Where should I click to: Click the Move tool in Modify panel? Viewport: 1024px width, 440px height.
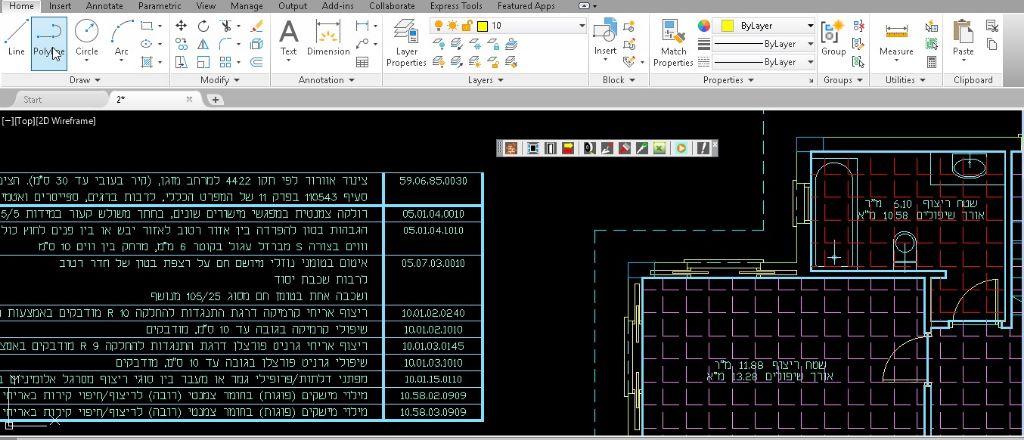pyautogui.click(x=181, y=26)
